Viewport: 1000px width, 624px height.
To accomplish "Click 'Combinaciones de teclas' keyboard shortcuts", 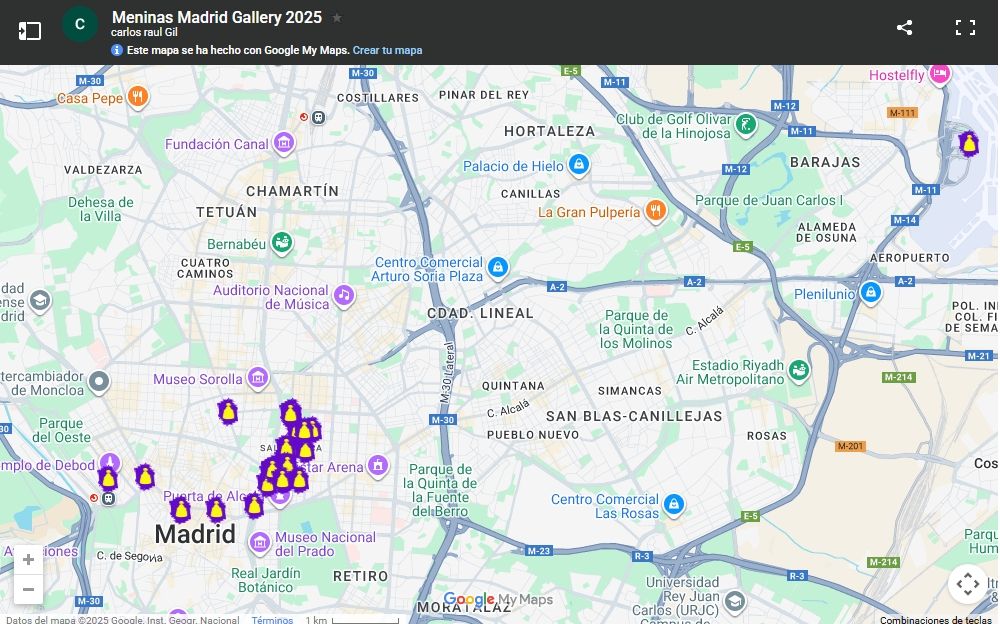I will click(x=936, y=619).
